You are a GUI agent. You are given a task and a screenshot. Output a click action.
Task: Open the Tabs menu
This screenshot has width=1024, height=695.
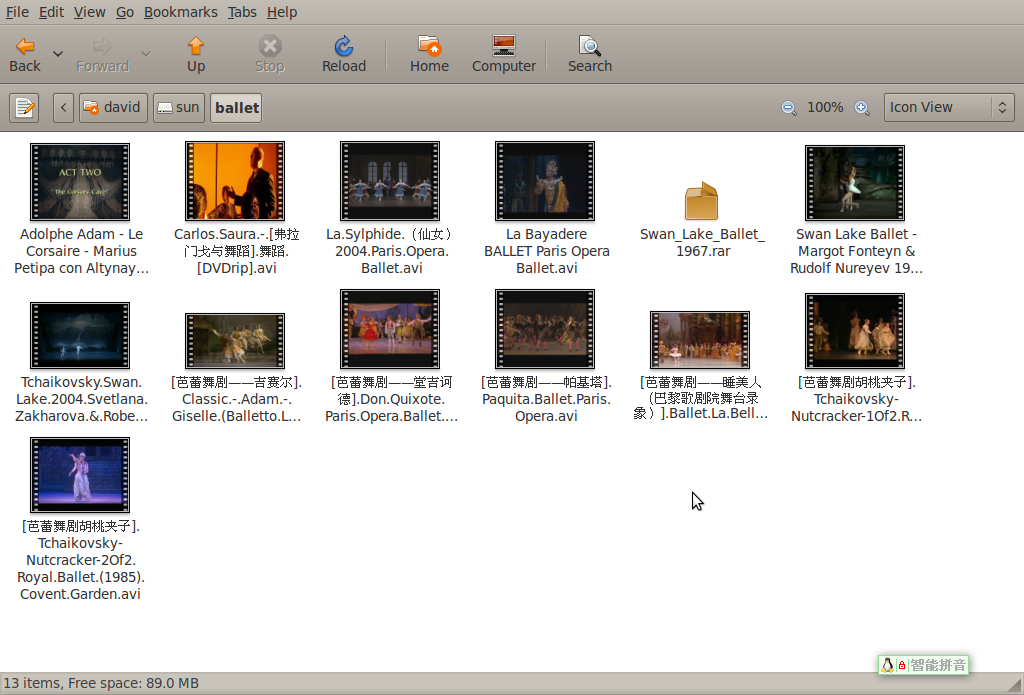coord(242,12)
